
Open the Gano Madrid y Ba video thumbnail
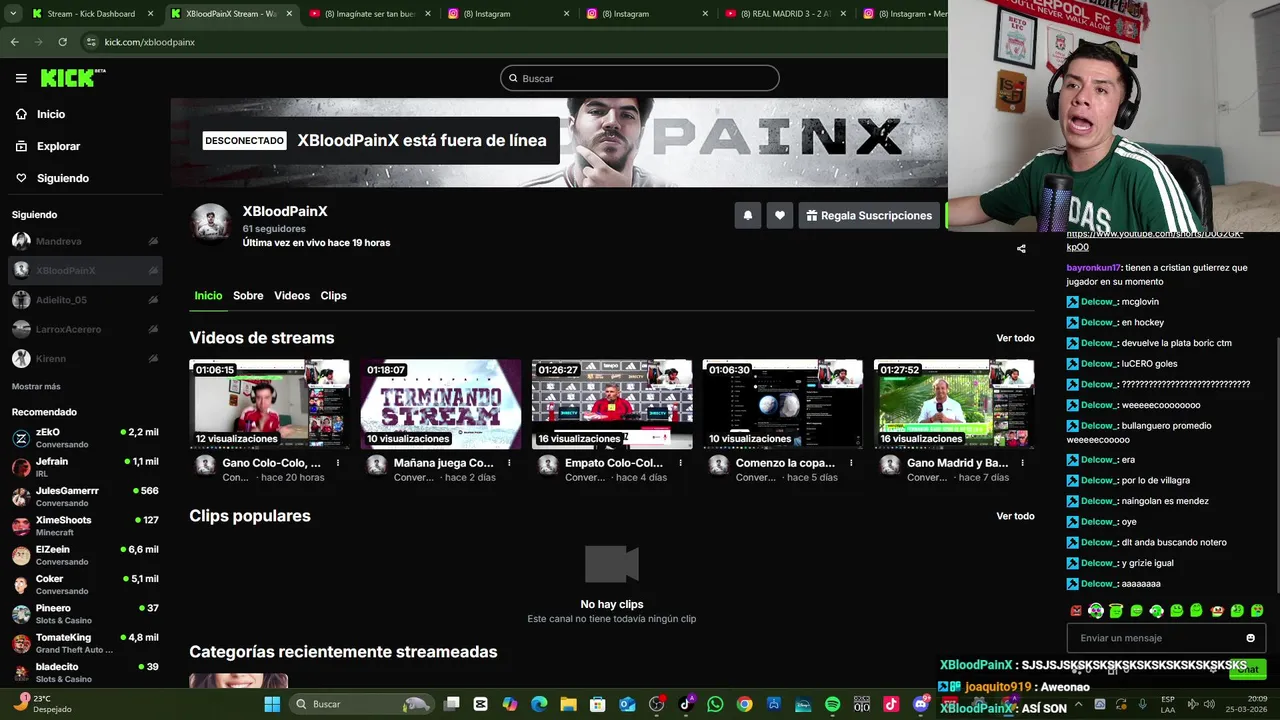[x=954, y=404]
